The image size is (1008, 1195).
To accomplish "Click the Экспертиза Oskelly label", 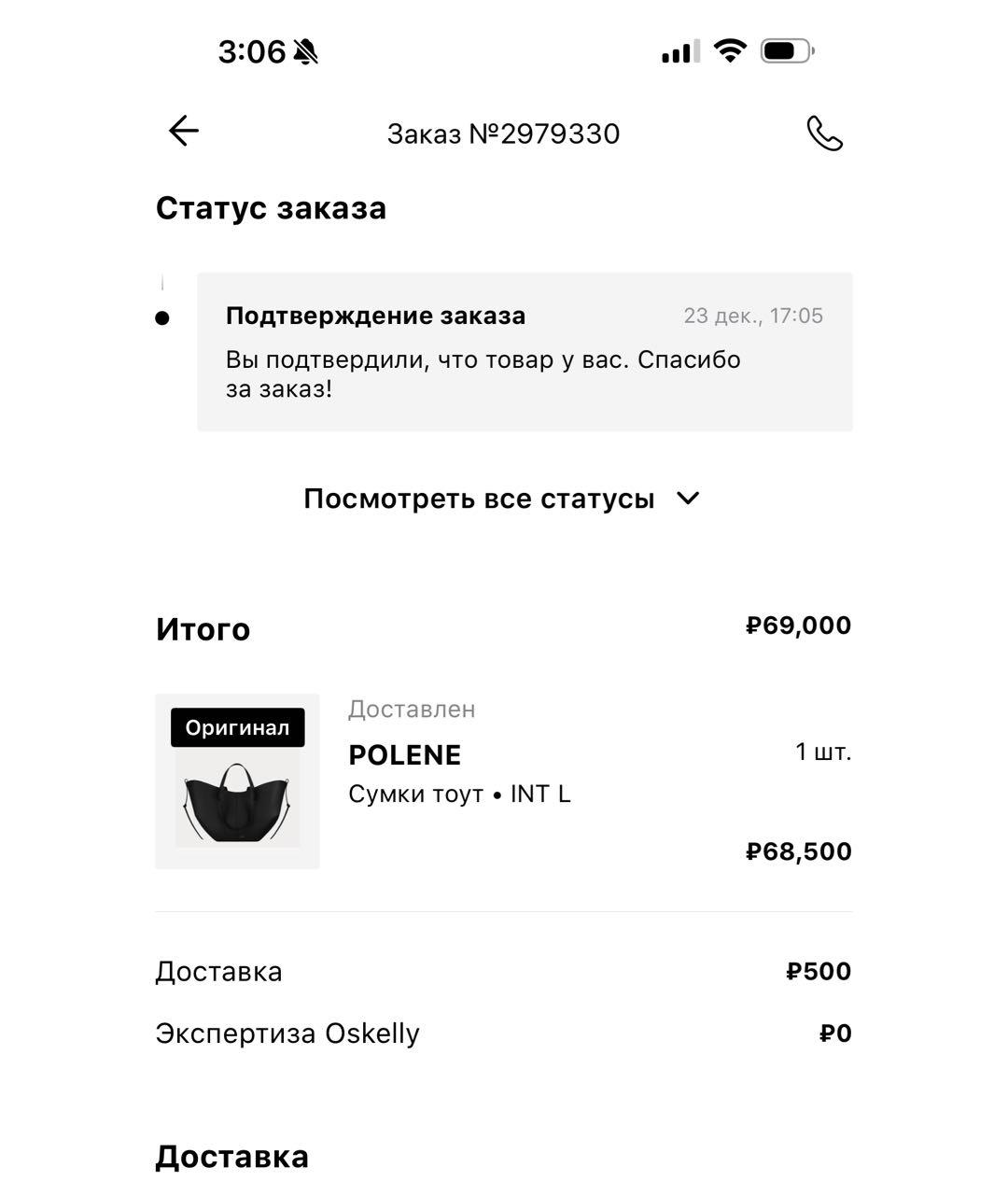I will point(287,1033).
